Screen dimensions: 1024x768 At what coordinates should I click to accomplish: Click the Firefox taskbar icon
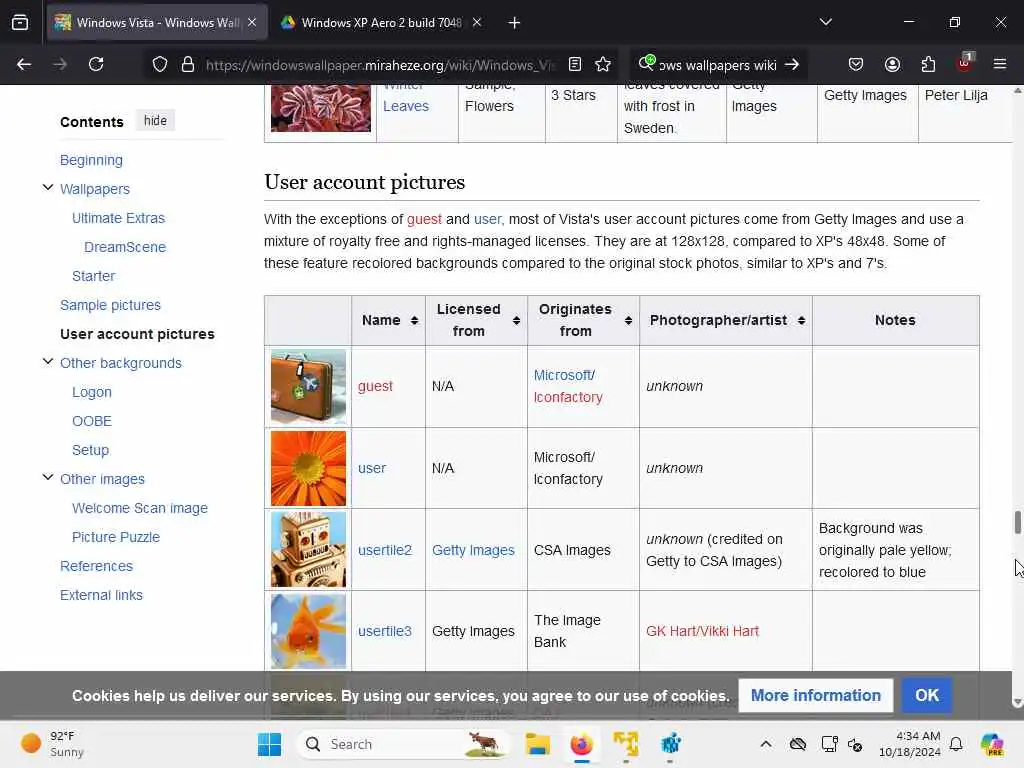pos(581,744)
